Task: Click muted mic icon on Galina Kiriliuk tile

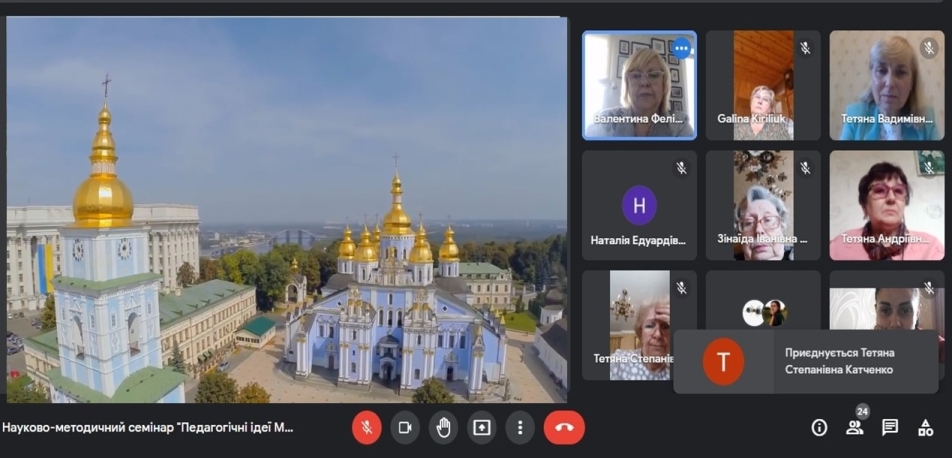Action: pyautogui.click(x=805, y=48)
